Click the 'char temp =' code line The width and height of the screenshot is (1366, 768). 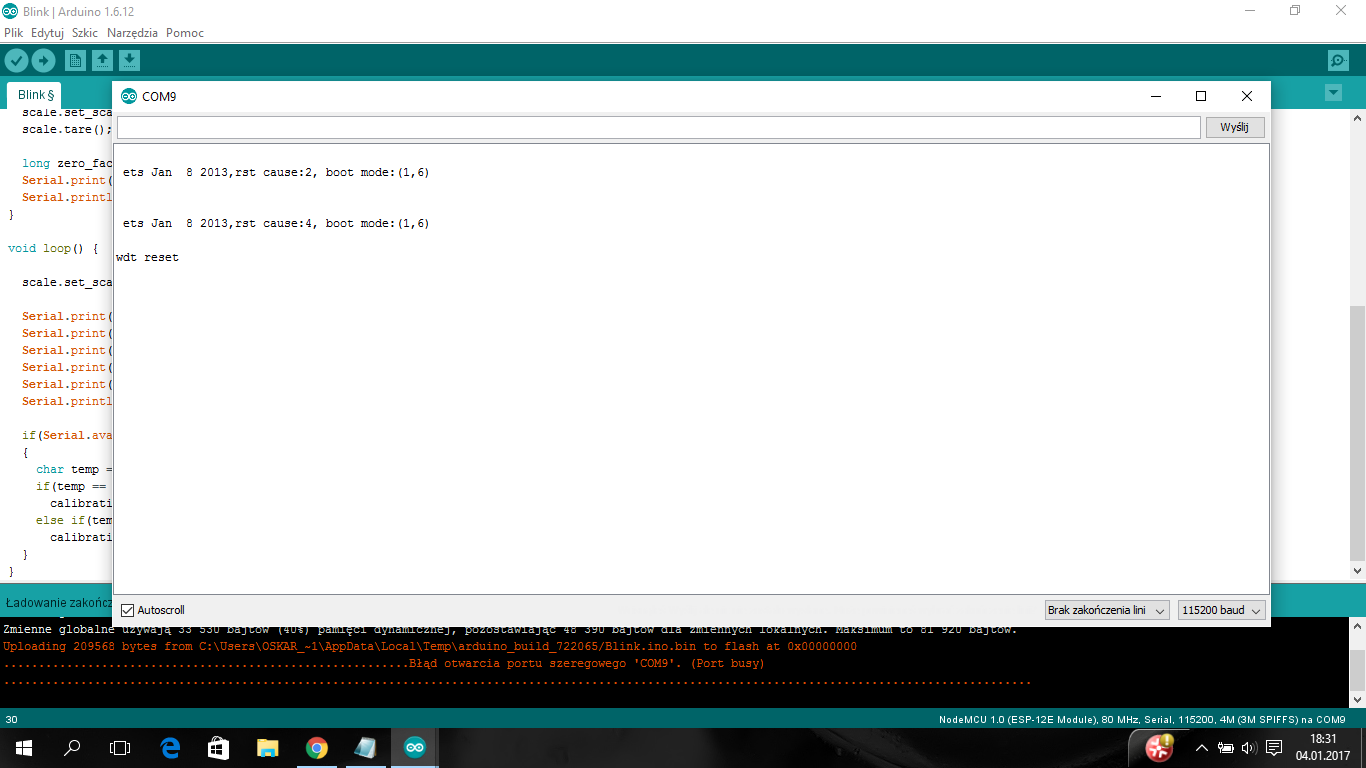tap(74, 469)
